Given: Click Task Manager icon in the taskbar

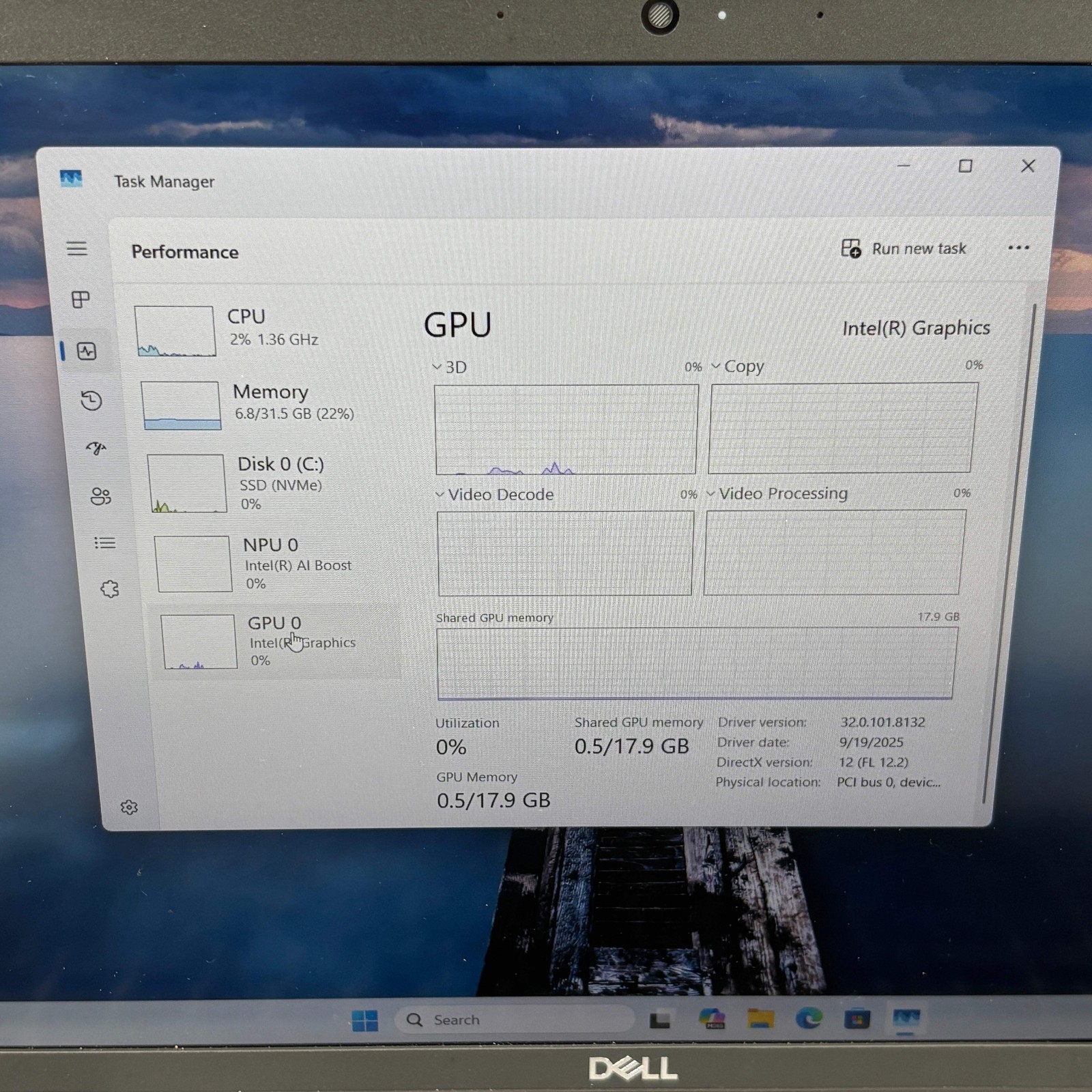Looking at the screenshot, I should tap(906, 1019).
